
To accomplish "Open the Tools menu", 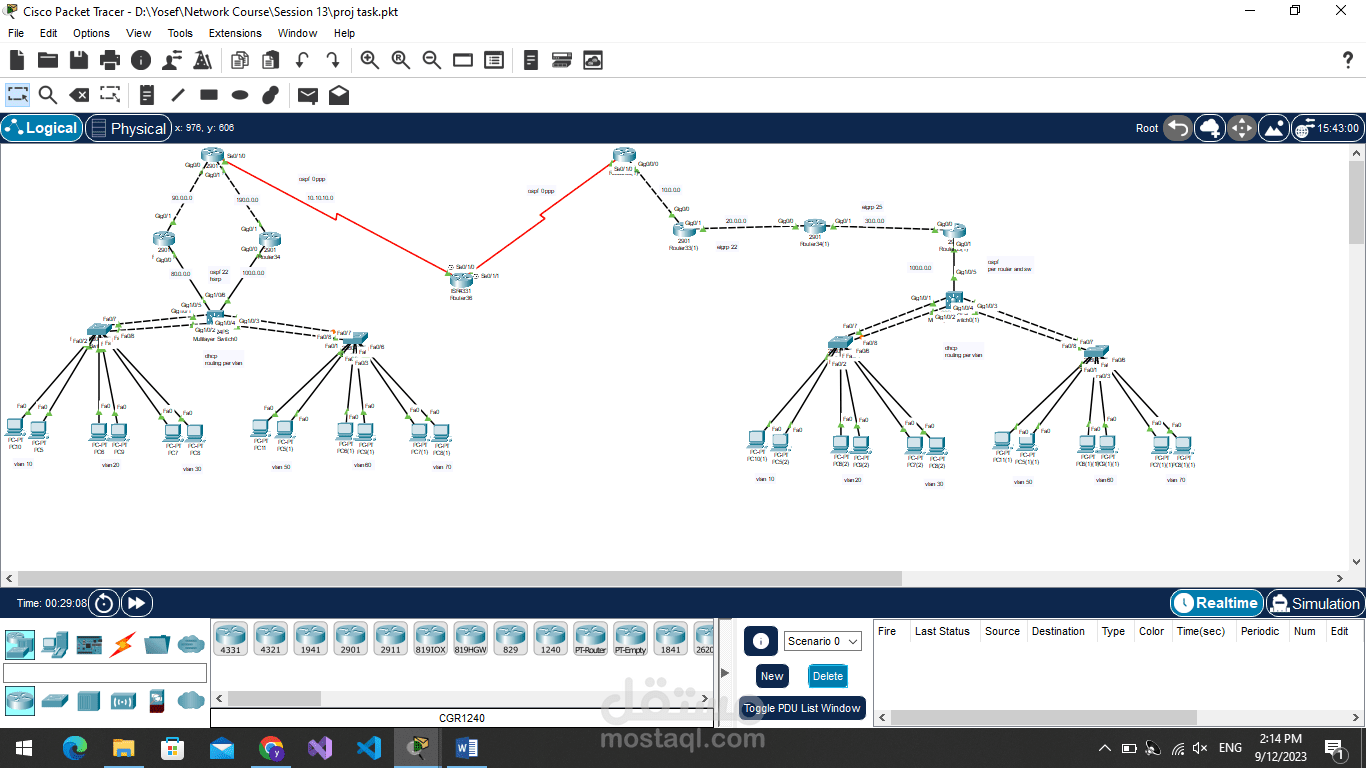I will tap(180, 33).
